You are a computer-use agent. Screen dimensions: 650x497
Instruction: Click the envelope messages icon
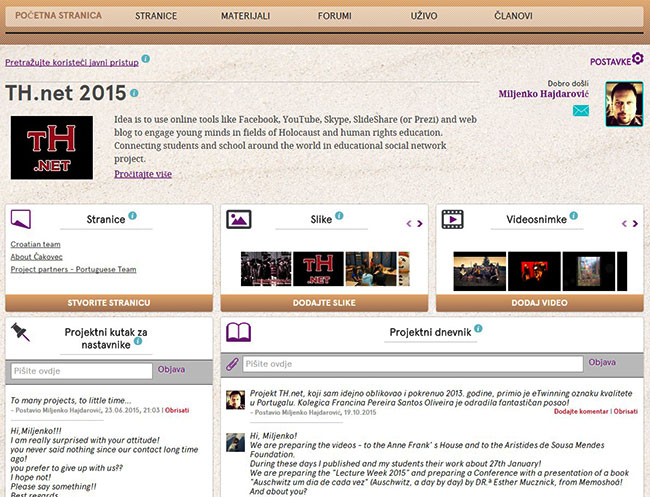click(x=581, y=111)
